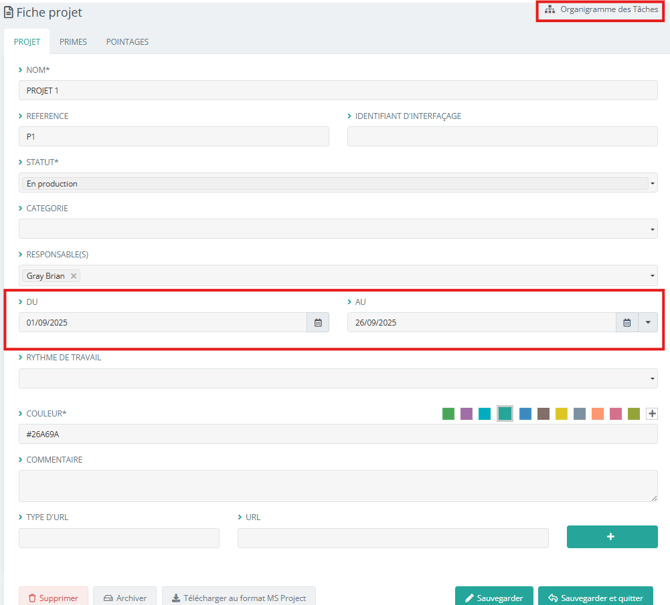The height and width of the screenshot is (605, 670).
Task: Click the plus icon to add custom color
Action: 652,414
